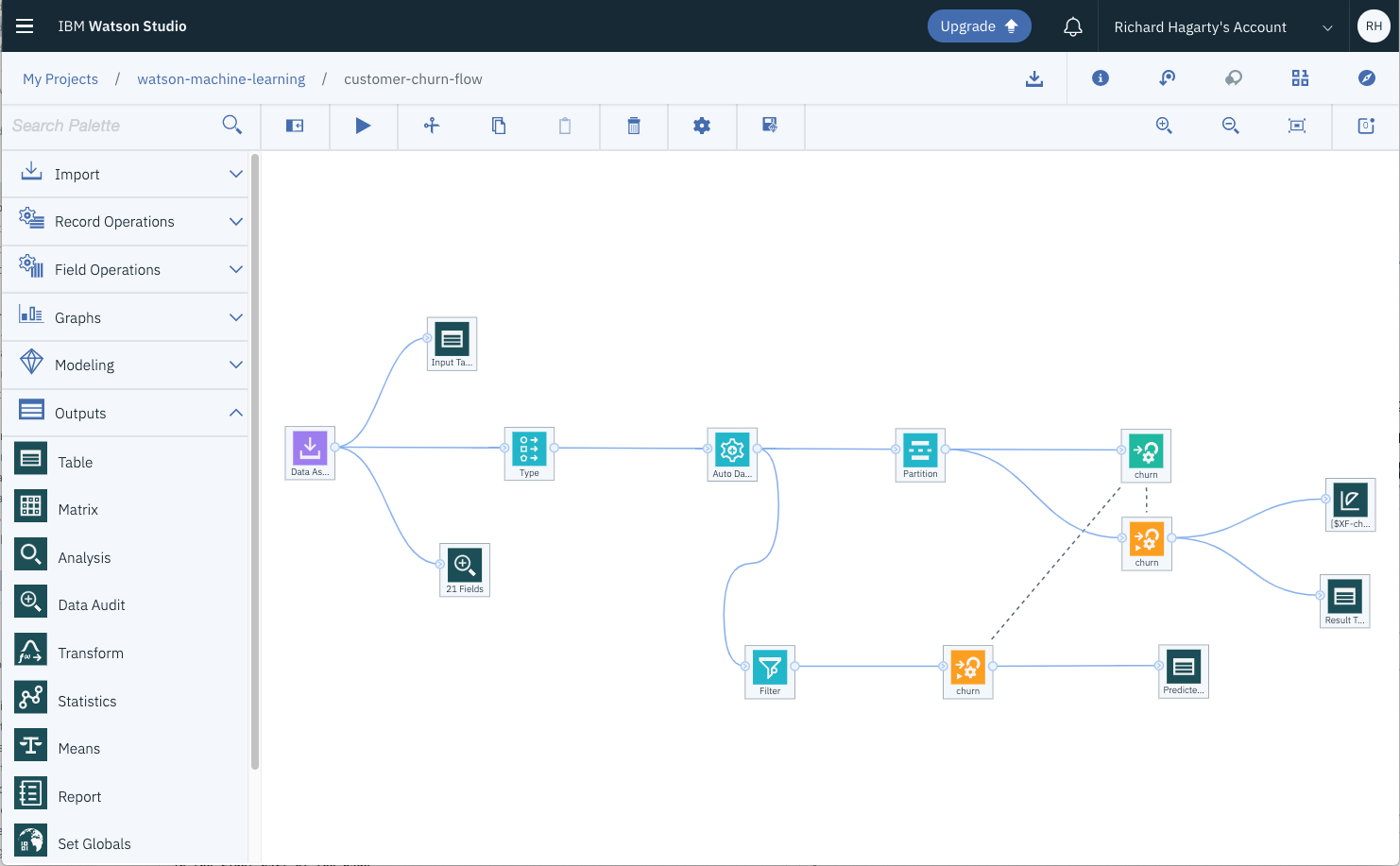Click the zoom out magnifier icon

1230,126
